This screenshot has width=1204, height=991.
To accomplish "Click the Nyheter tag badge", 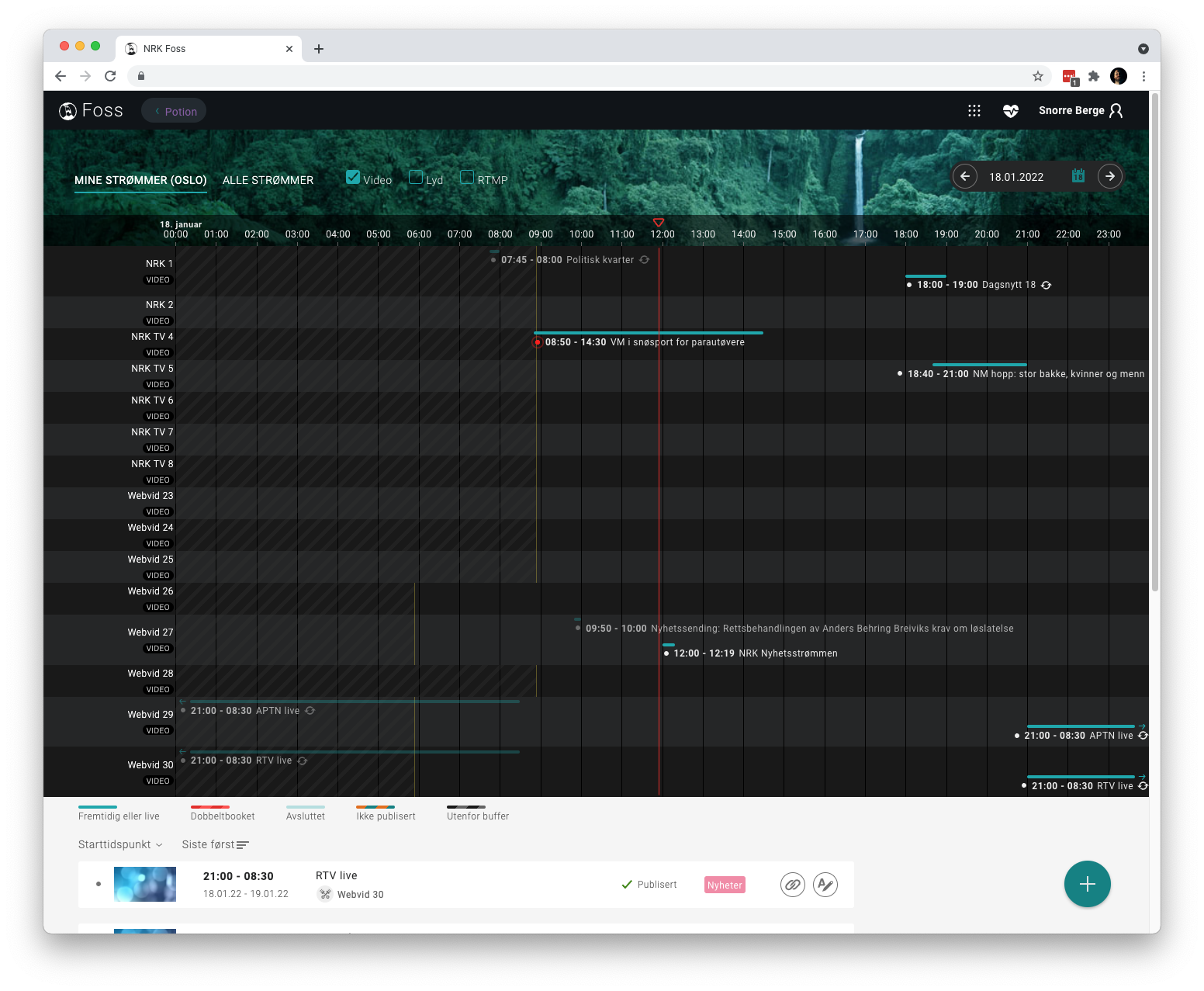I will [x=725, y=885].
